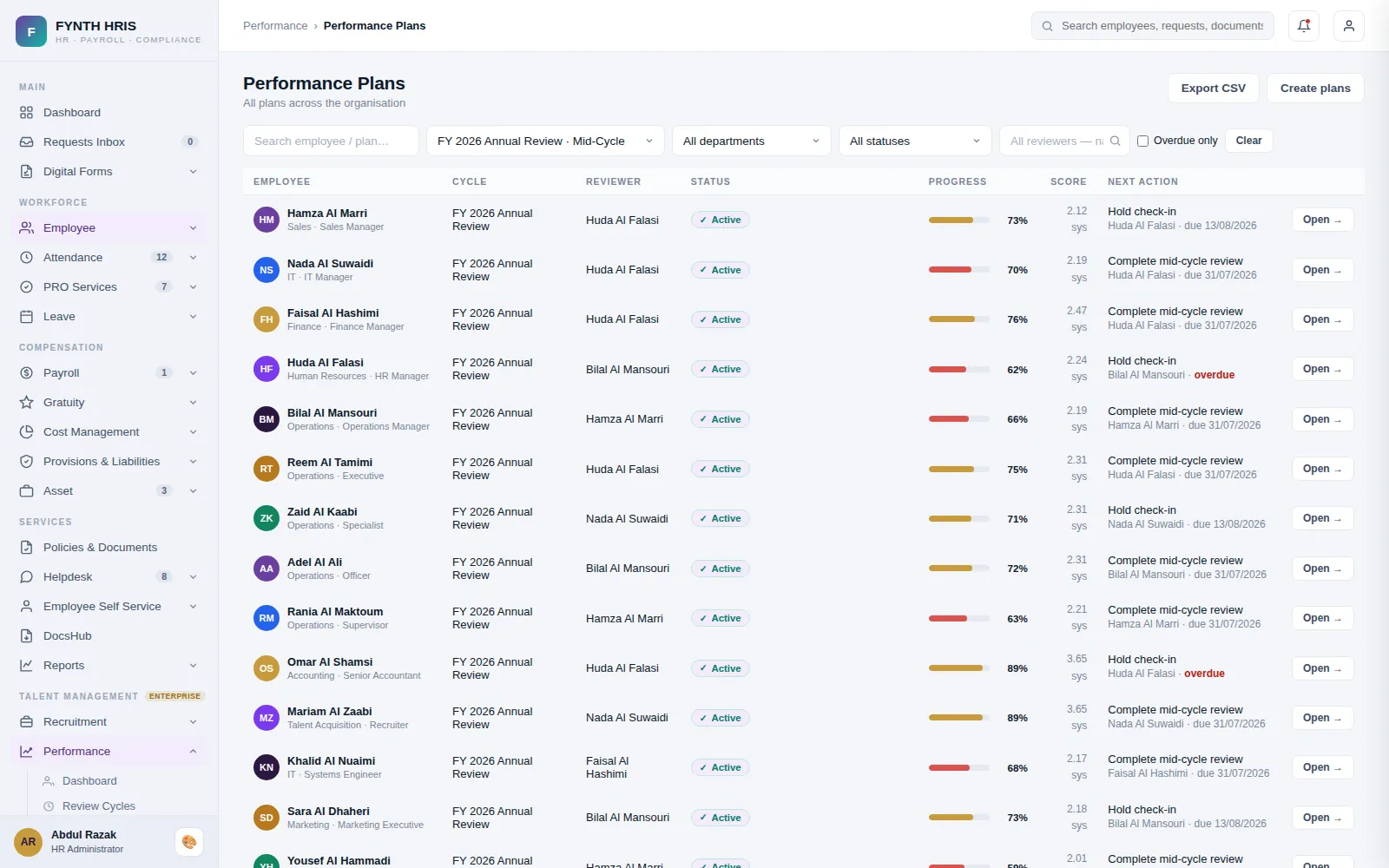Click Hamza Al Marri's 73% progress bar
The image size is (1389, 868).
[x=959, y=220]
